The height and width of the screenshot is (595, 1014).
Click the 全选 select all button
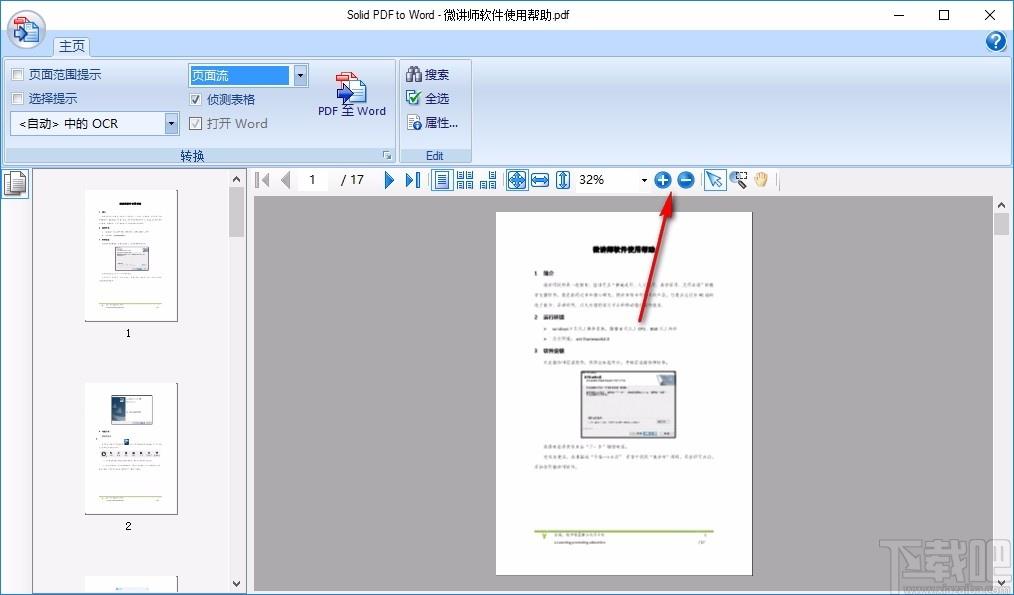pyautogui.click(x=427, y=98)
